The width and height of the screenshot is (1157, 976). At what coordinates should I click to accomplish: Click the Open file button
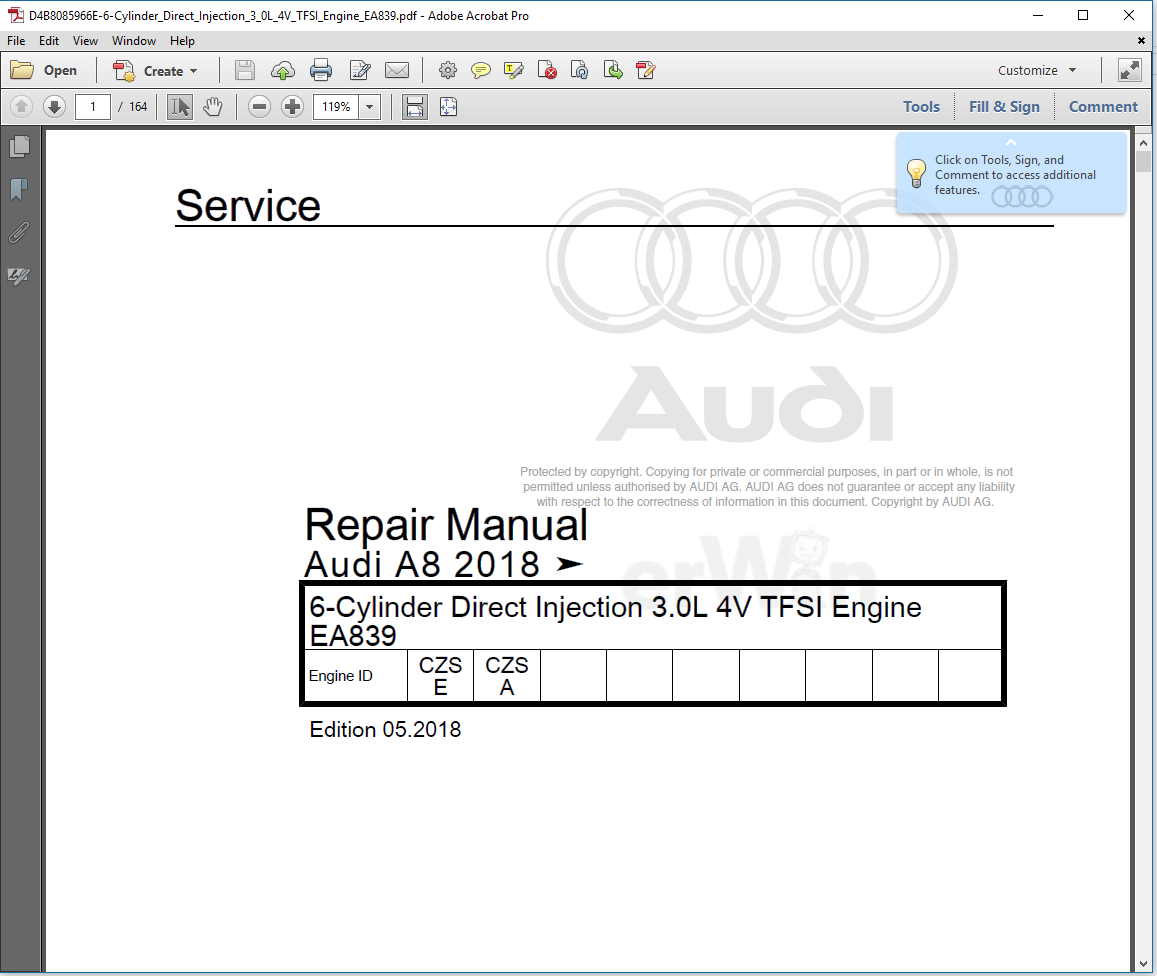[x=44, y=71]
